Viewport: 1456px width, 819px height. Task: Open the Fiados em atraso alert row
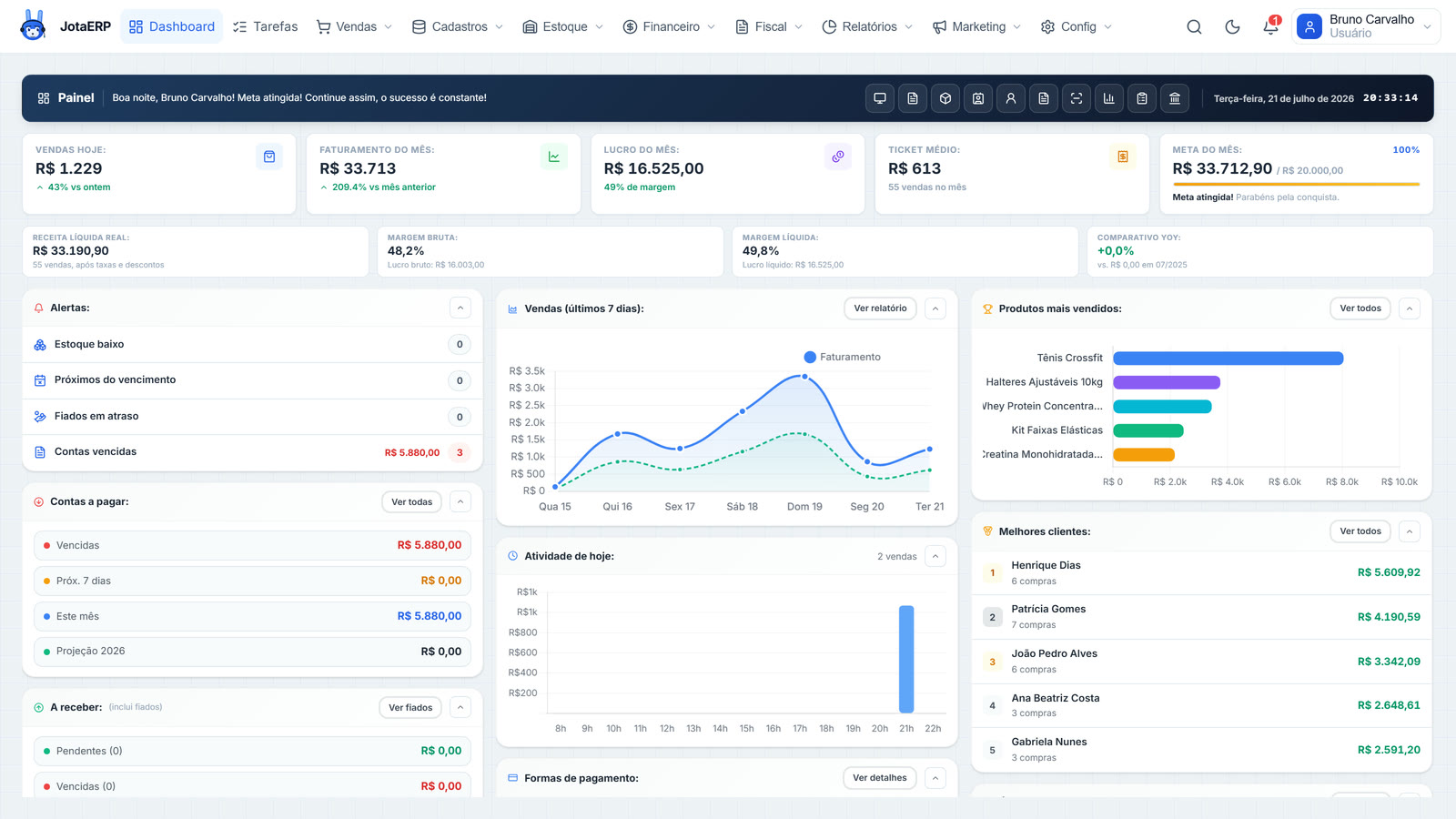[252, 417]
